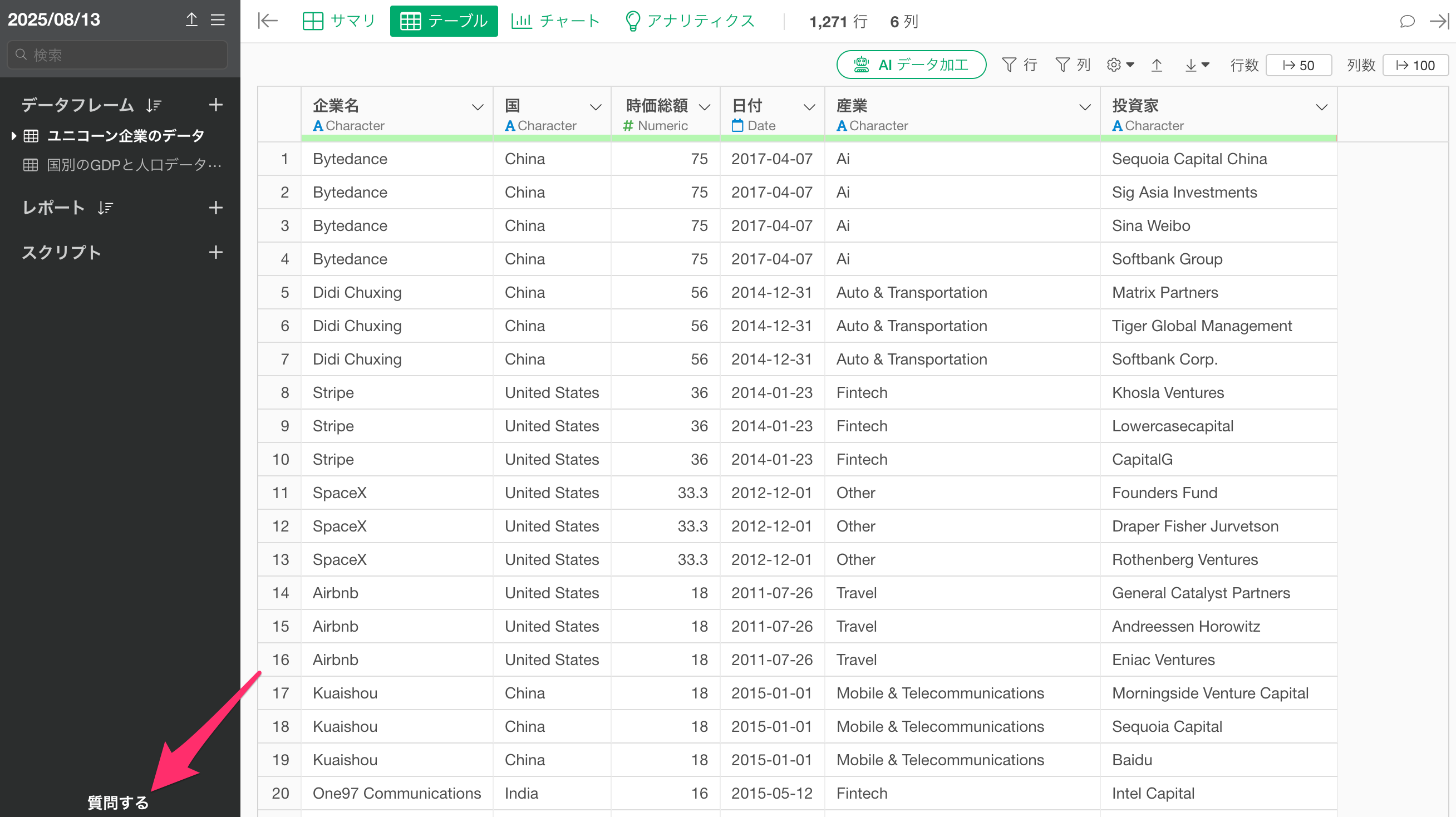Select the Morningside Venture Capital cell

pos(1218,693)
